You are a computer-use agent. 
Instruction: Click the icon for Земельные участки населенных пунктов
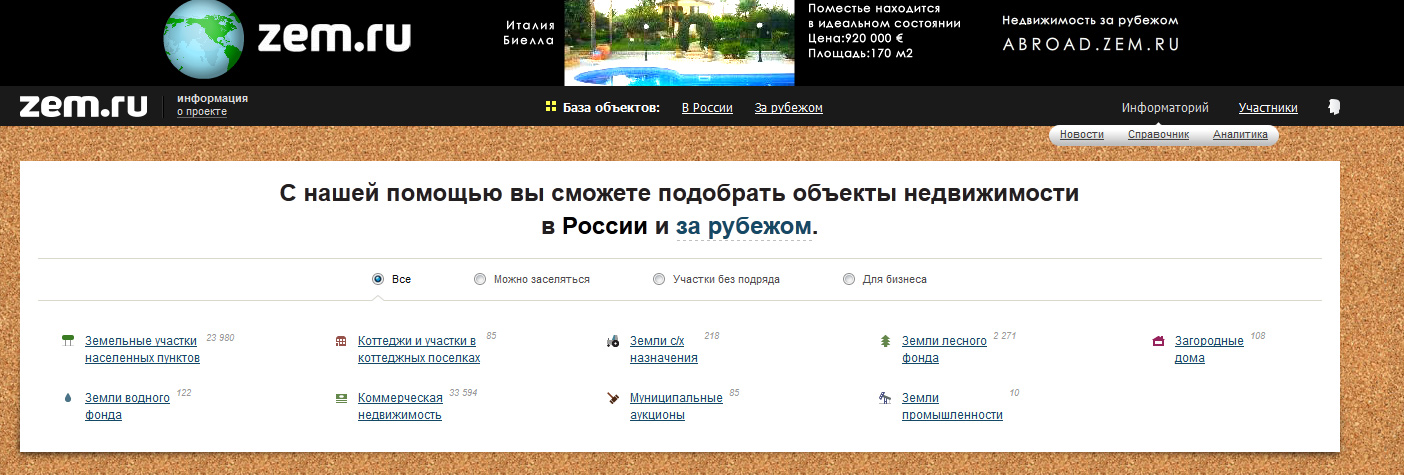tap(68, 341)
